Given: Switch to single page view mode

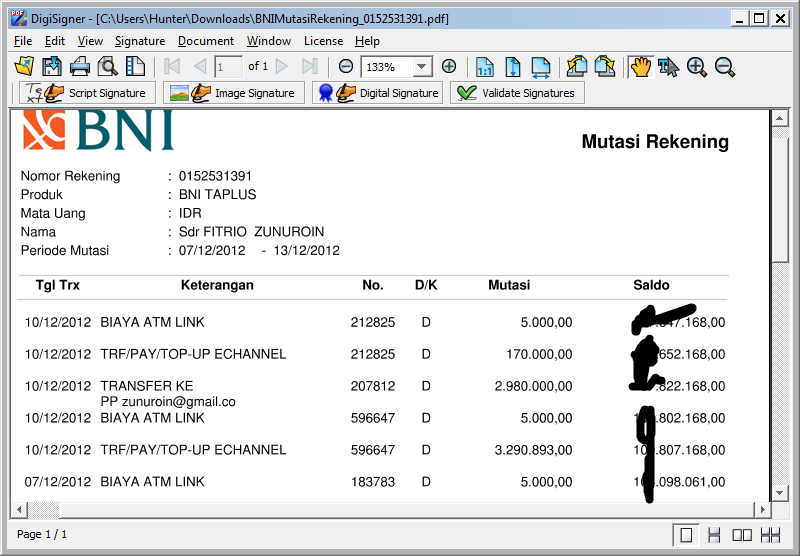Looking at the screenshot, I should (x=686, y=535).
